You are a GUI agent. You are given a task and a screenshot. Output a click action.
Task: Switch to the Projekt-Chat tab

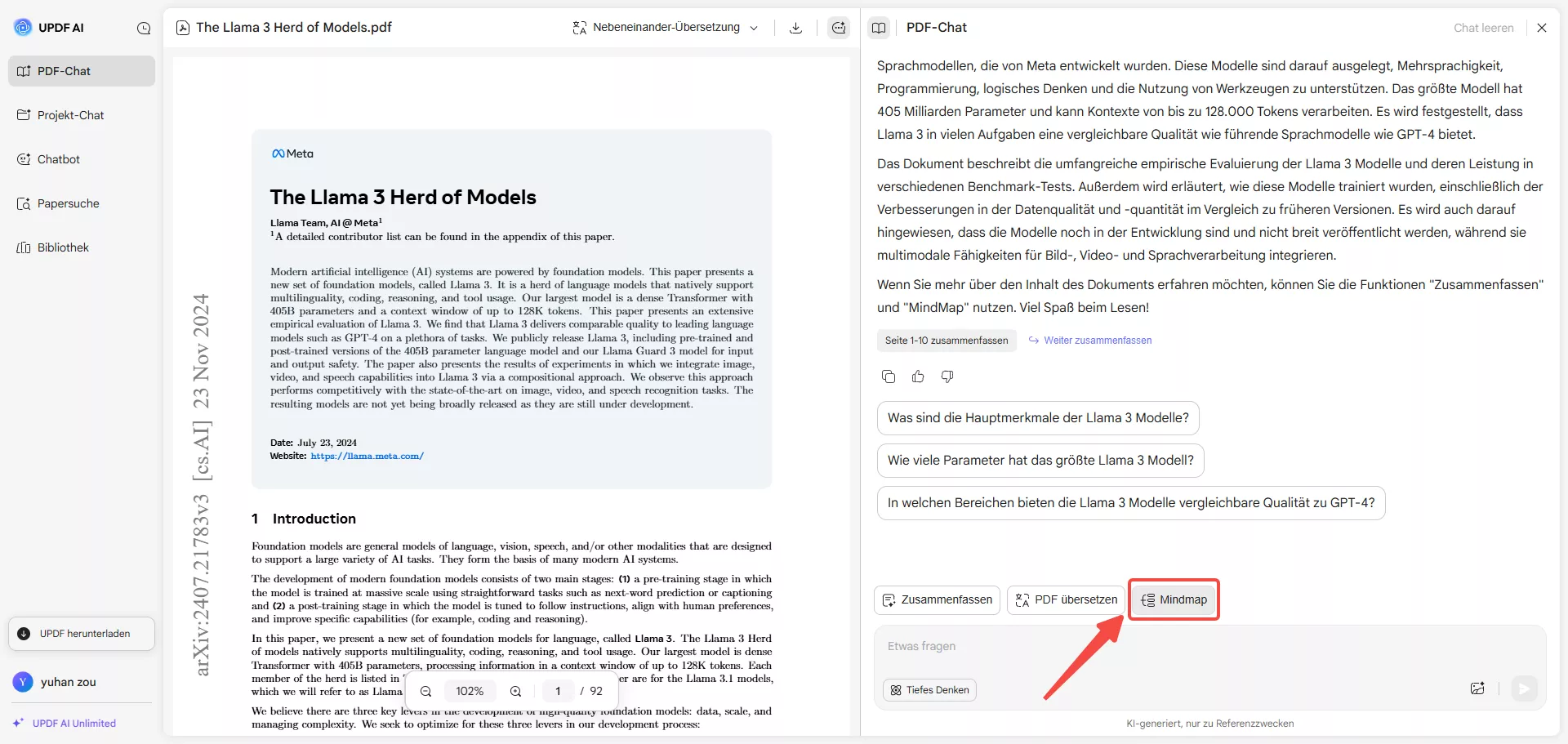point(70,114)
